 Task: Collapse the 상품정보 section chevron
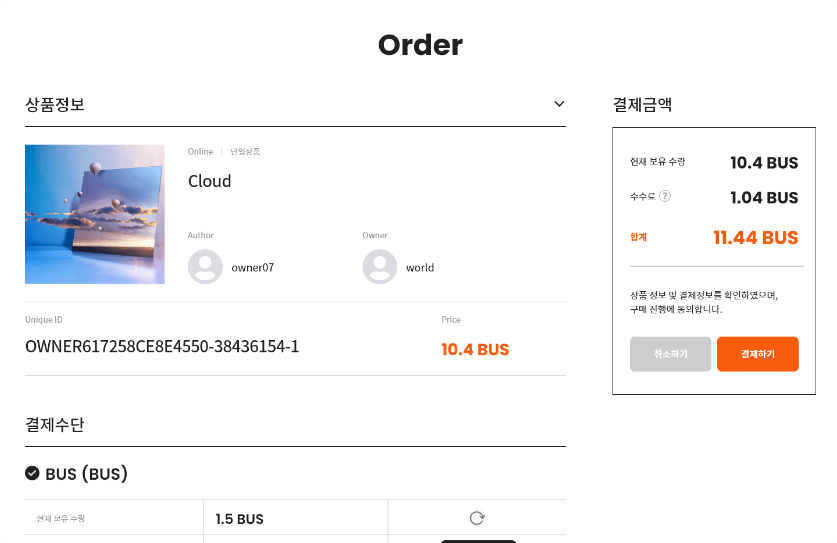click(x=559, y=104)
